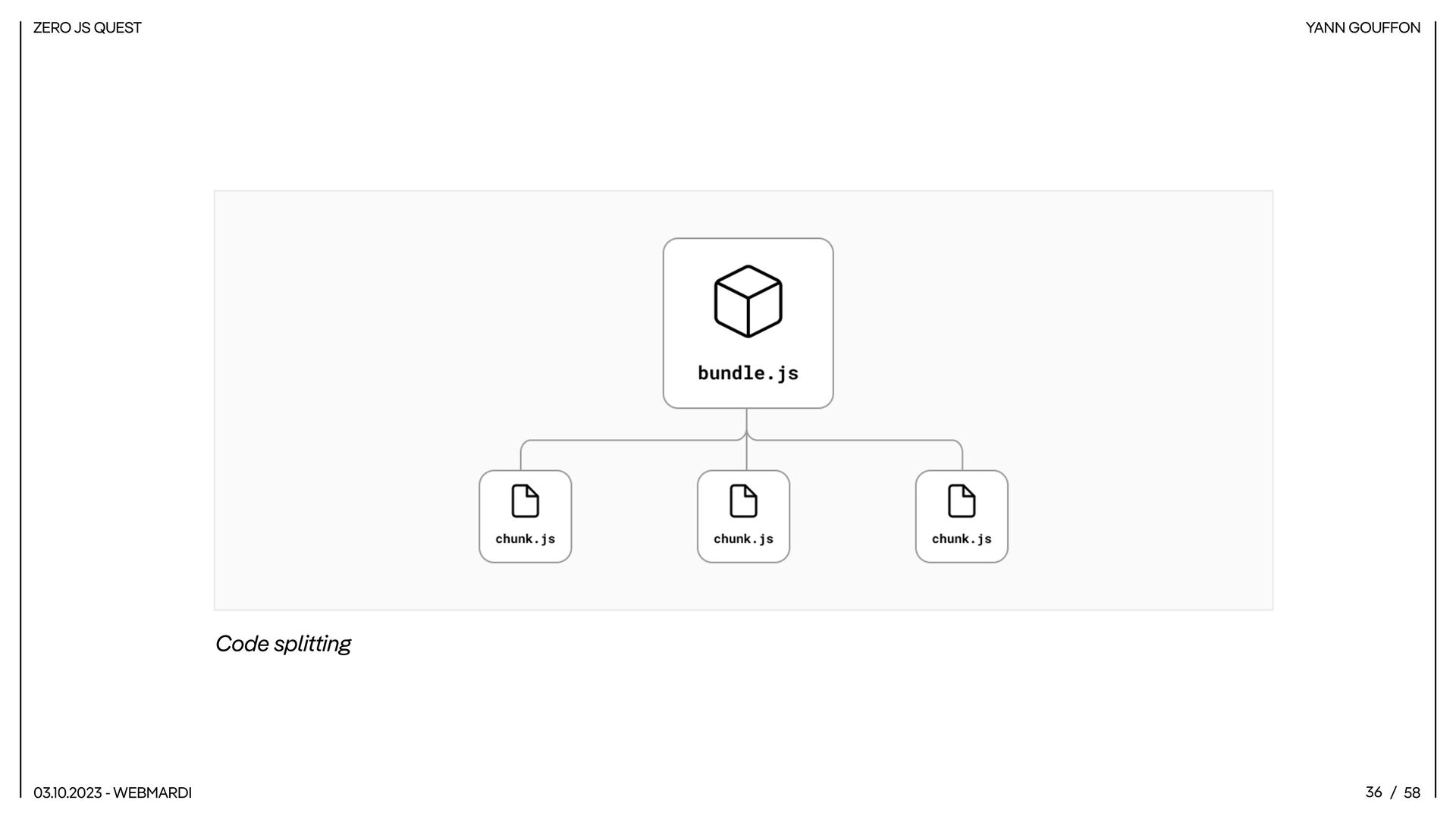Image resolution: width=1456 pixels, height=819 pixels.
Task: Click the file icon in right chunk.js box
Action: pyautogui.click(x=962, y=501)
